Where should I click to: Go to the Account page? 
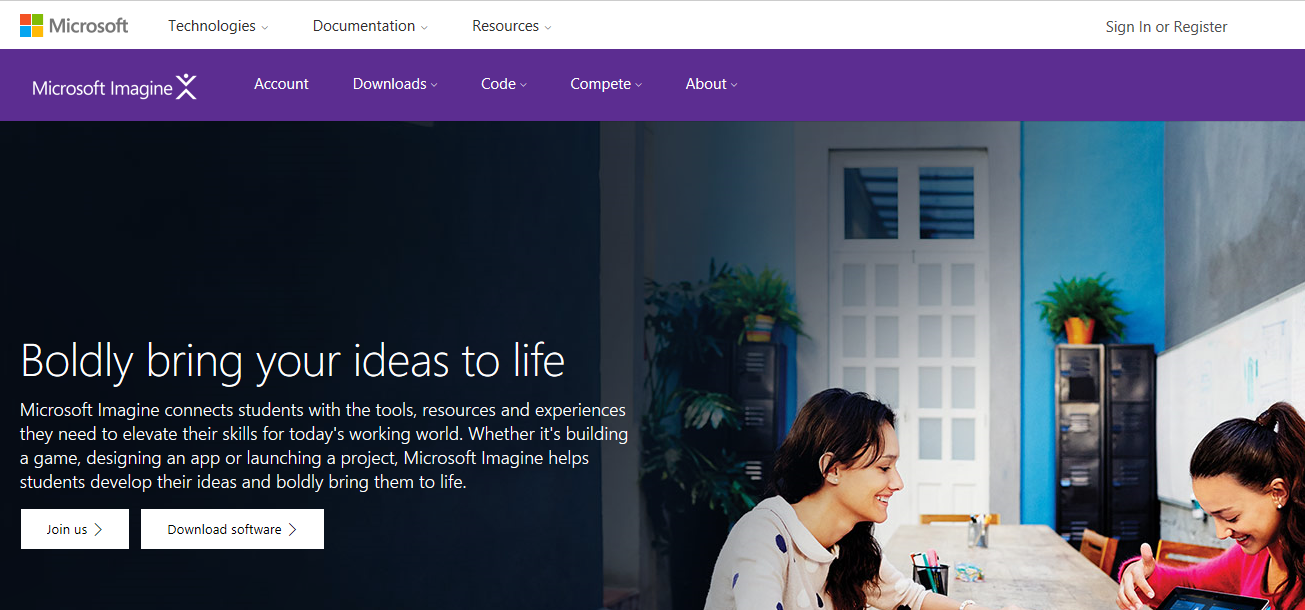click(x=281, y=84)
